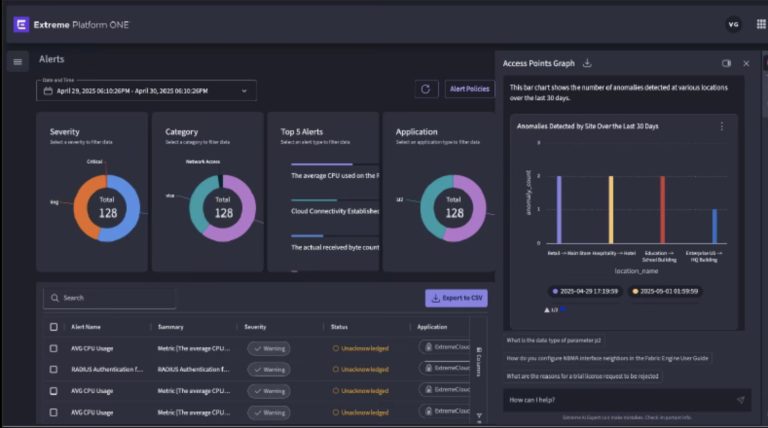Open the Columns side panel tab
The height and width of the screenshot is (428, 768).
pos(479,362)
